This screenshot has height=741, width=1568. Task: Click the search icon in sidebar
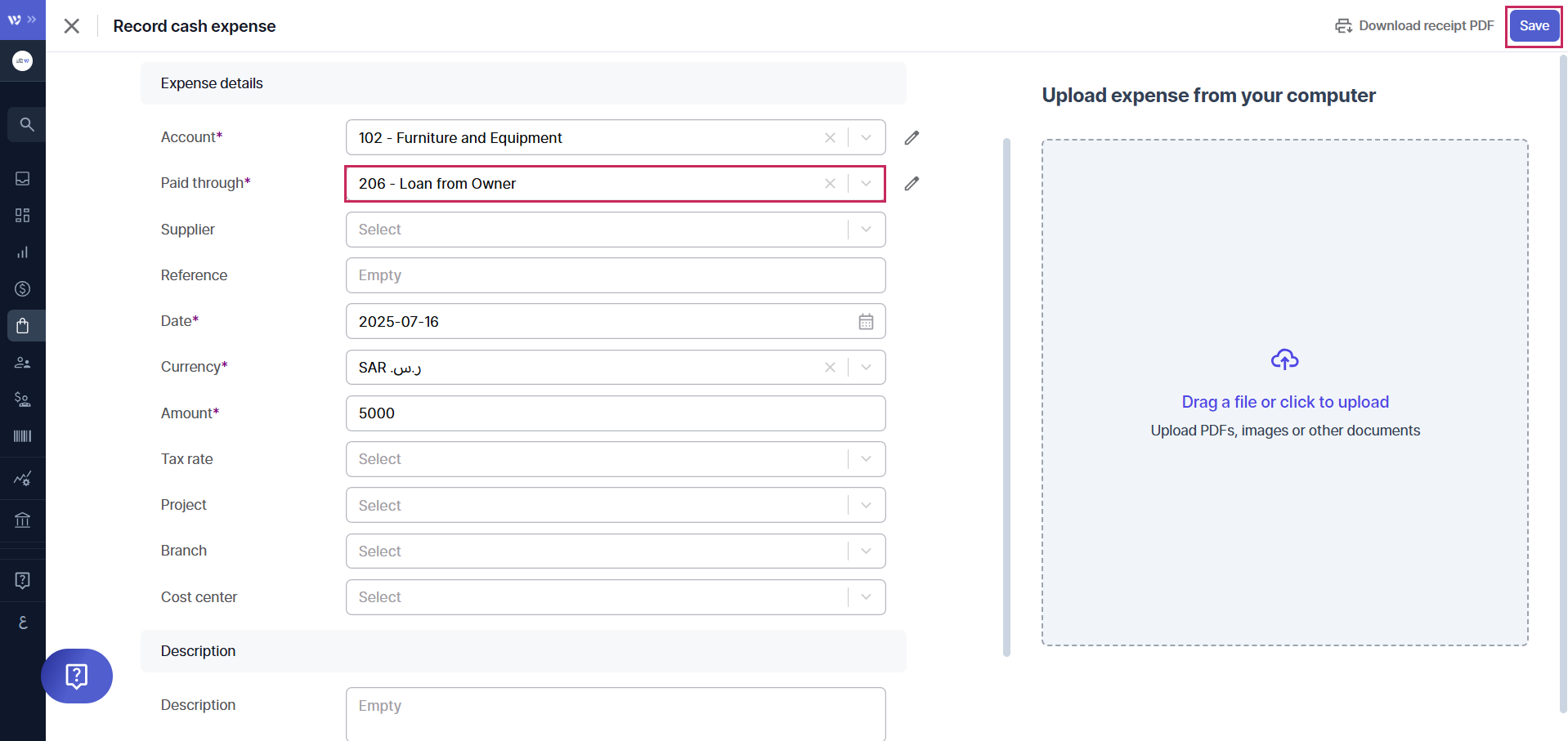[x=26, y=125]
